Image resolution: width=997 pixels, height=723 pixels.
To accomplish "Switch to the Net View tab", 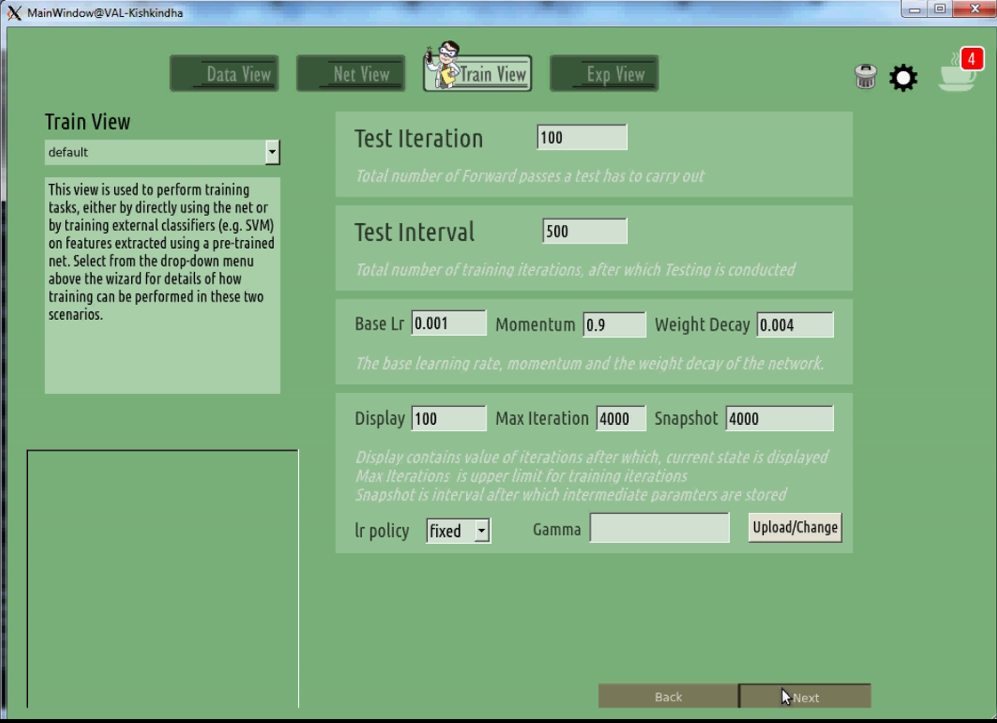I will point(350,74).
